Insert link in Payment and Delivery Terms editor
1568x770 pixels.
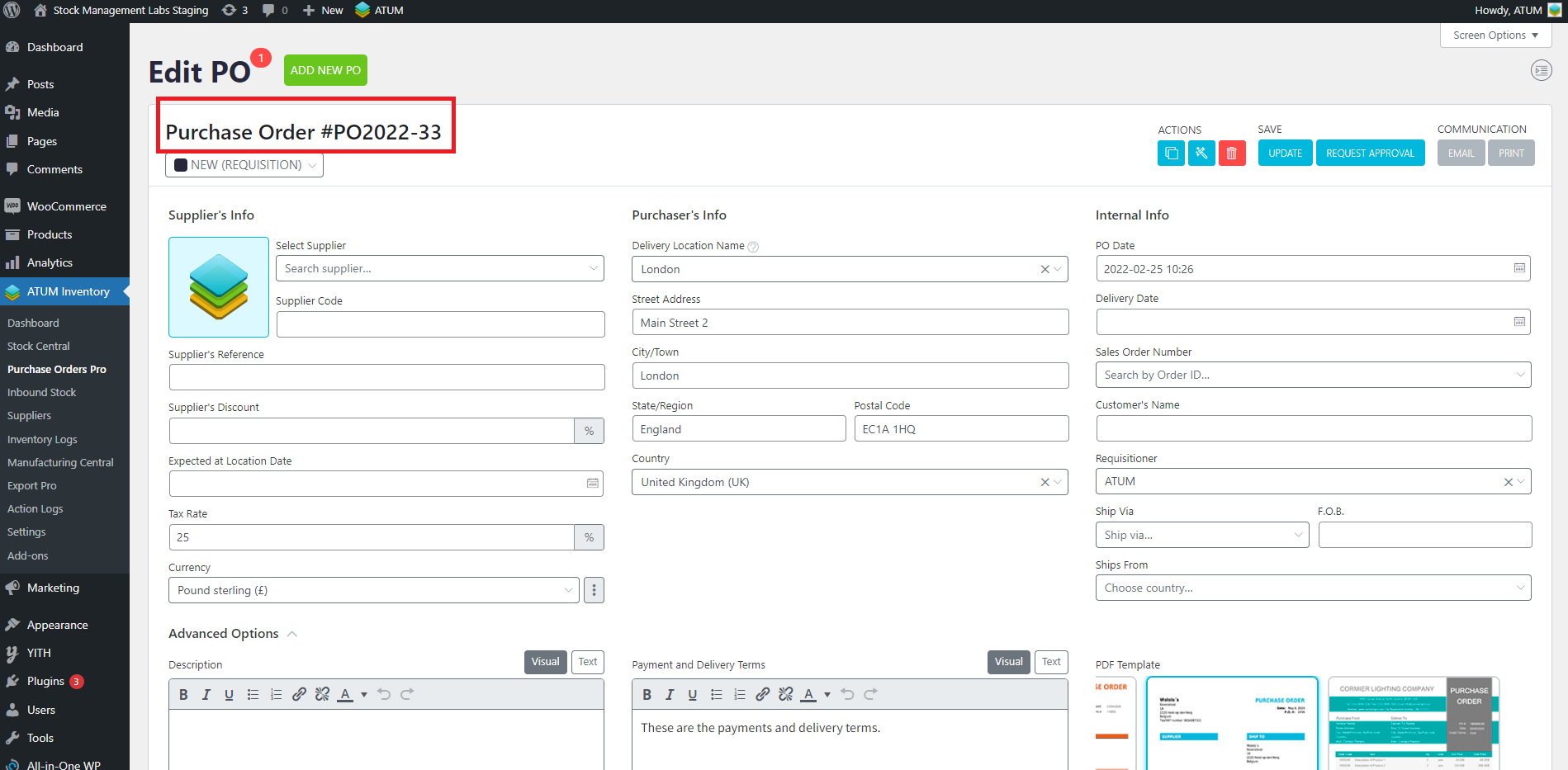pos(762,695)
